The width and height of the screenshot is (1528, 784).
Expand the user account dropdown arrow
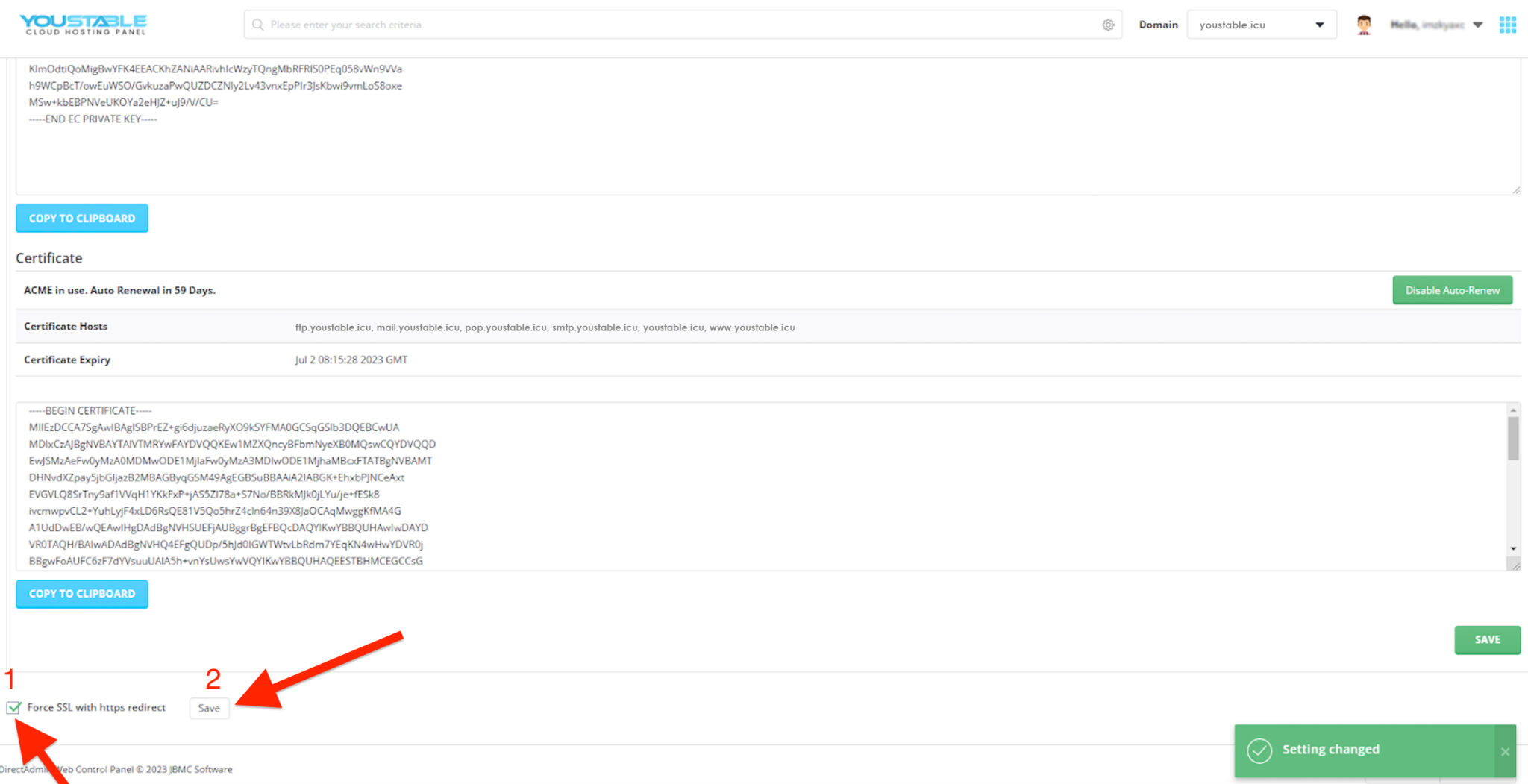(1478, 25)
